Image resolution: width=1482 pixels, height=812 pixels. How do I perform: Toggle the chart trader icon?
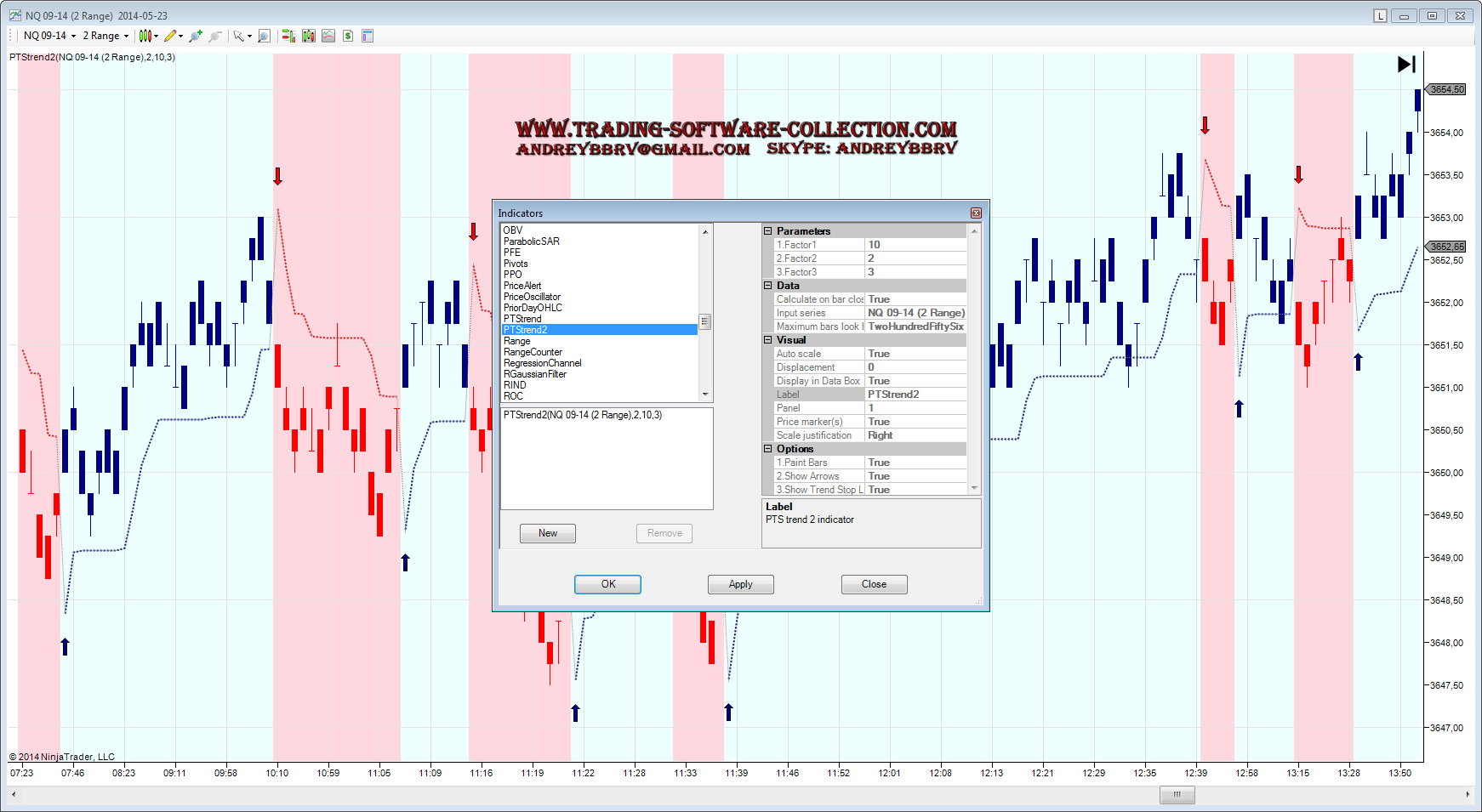click(x=288, y=36)
